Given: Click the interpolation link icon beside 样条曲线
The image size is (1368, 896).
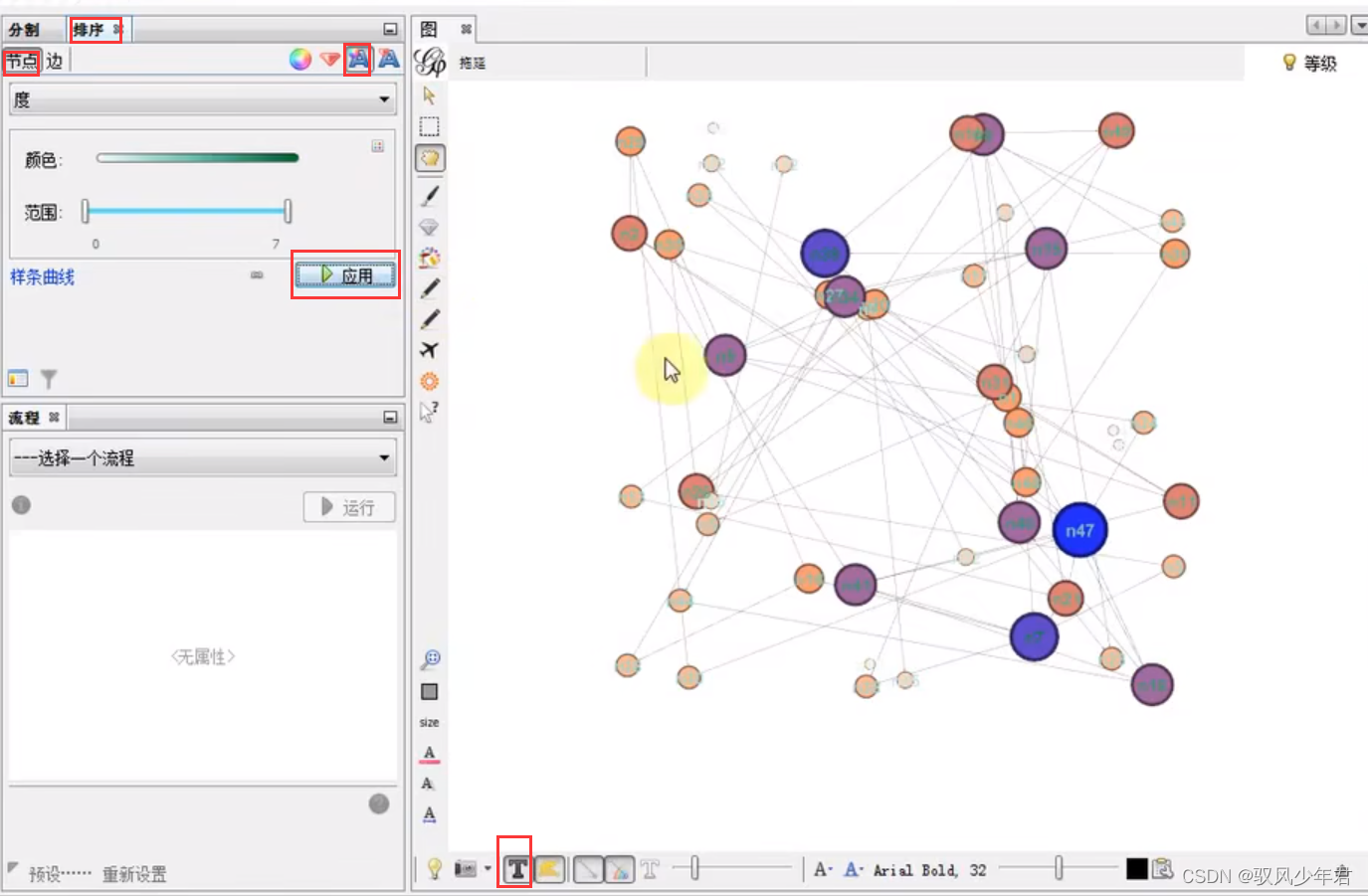Looking at the screenshot, I should 257,274.
